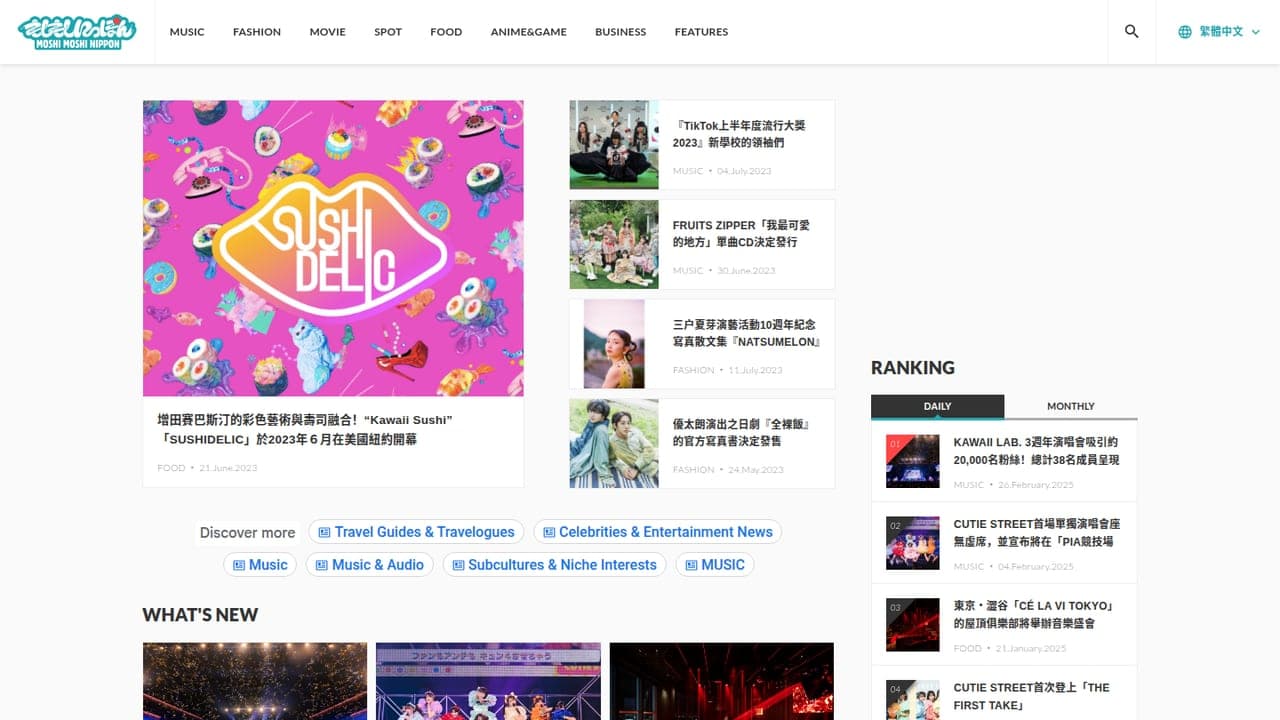The image size is (1280, 720).
Task: Read the 增田赛巴斯汀 Kawaii Sushi headline
Action: [x=305, y=430]
